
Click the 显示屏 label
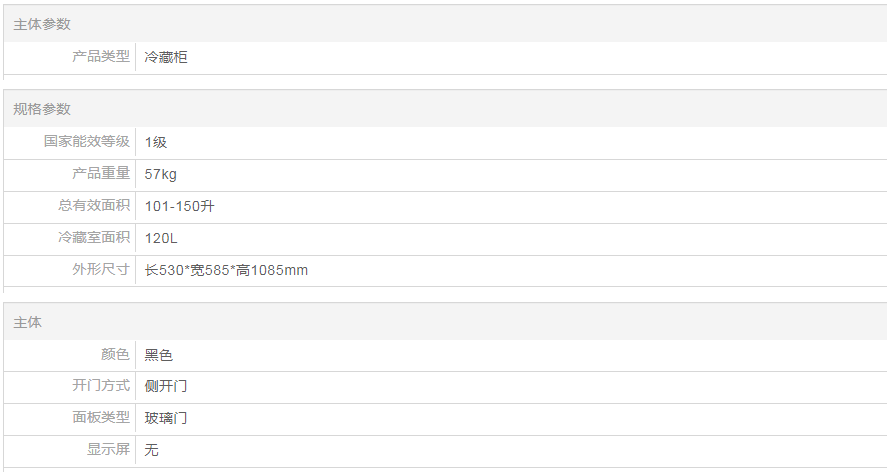tap(108, 450)
